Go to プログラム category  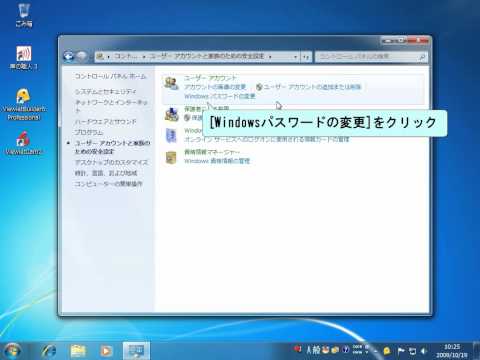[x=89, y=132]
